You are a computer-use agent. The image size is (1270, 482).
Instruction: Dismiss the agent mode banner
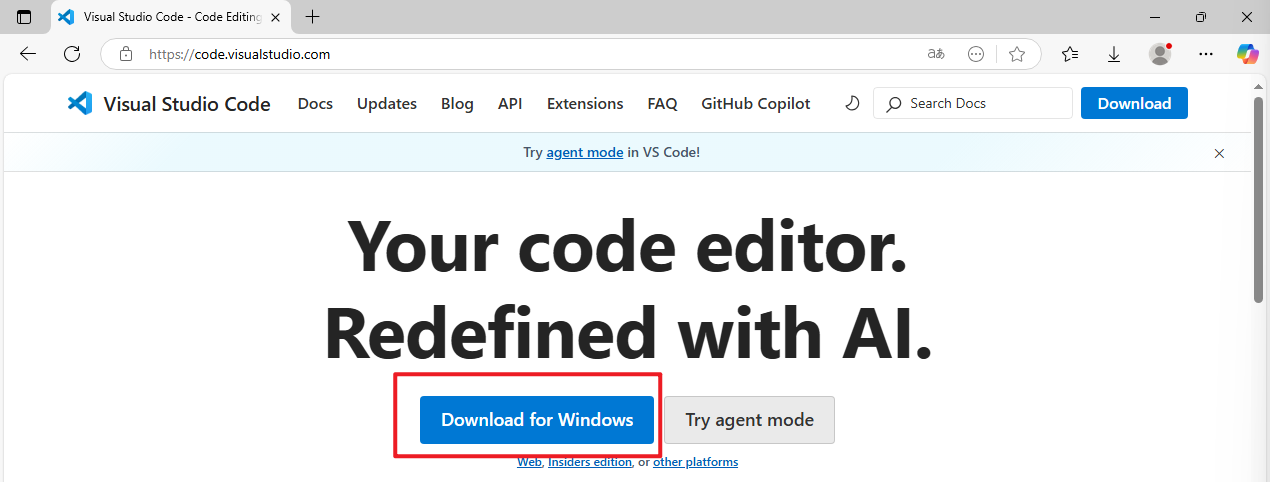point(1219,153)
